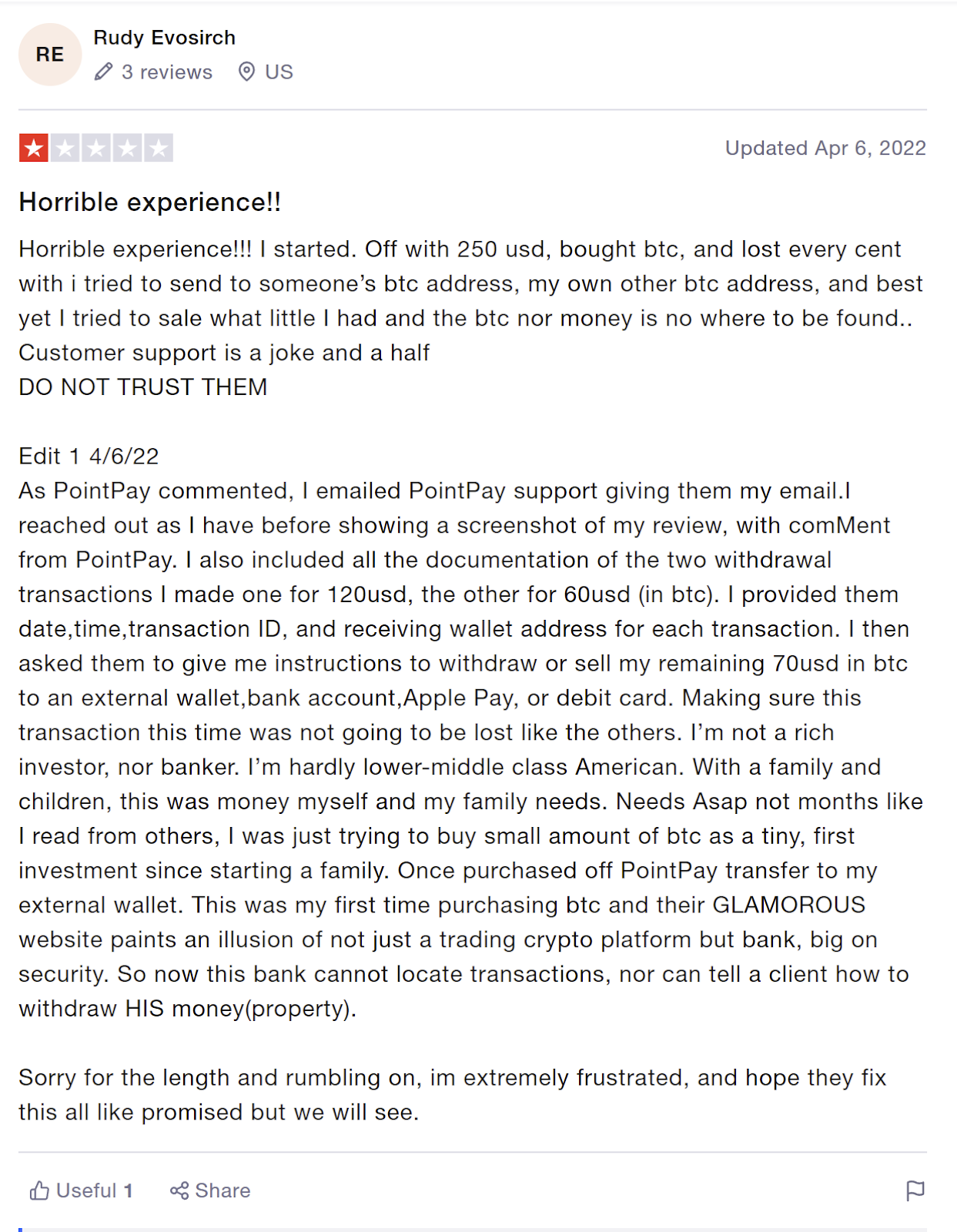Click the second gray star
The width and height of the screenshot is (957, 1232).
pos(65,148)
